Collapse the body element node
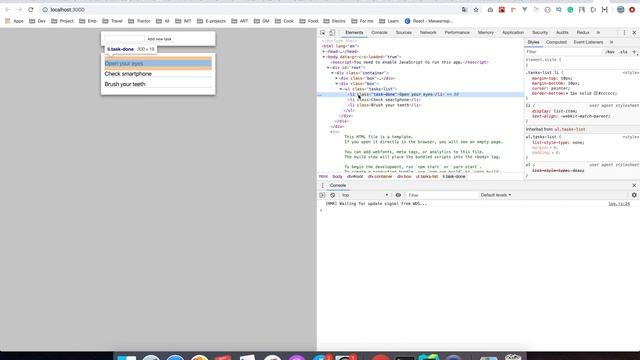 (324, 57)
